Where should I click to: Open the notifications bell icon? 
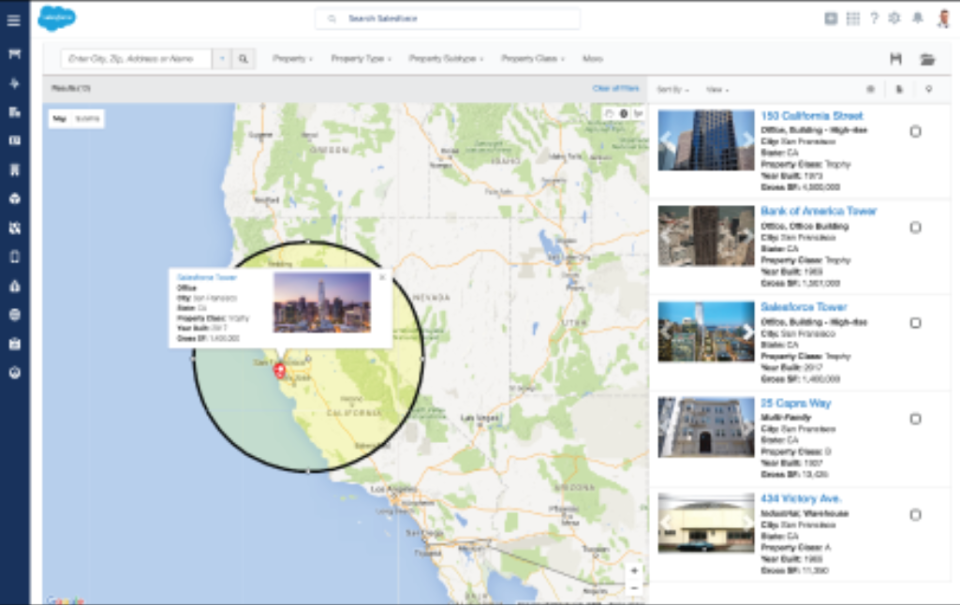(x=917, y=17)
